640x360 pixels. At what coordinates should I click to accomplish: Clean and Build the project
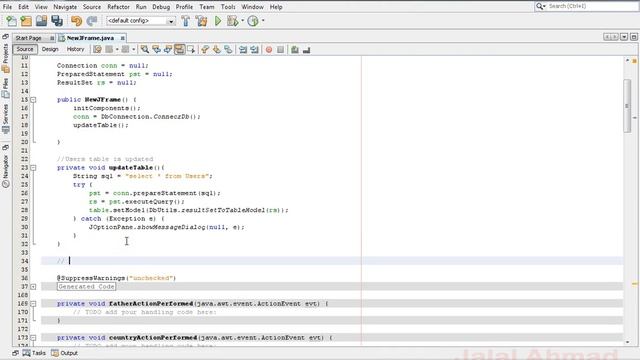201,21
